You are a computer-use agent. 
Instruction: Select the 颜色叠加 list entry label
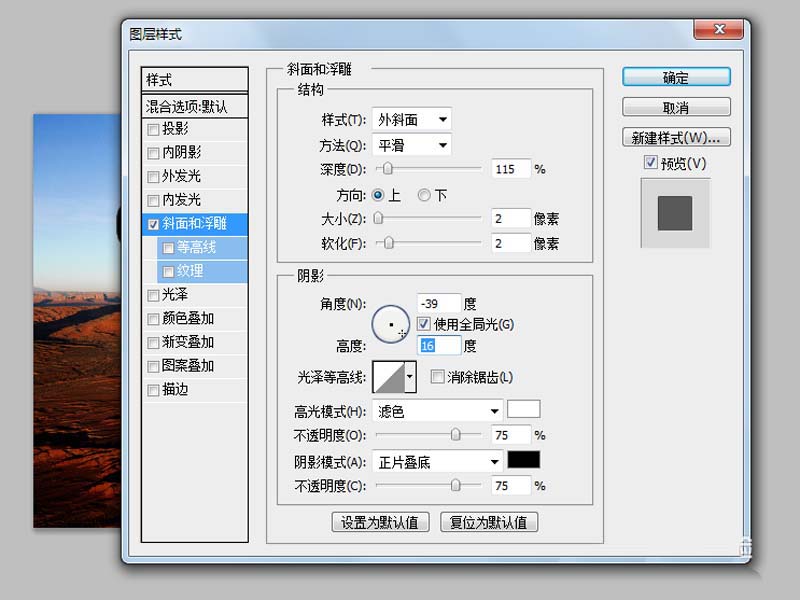coord(188,318)
